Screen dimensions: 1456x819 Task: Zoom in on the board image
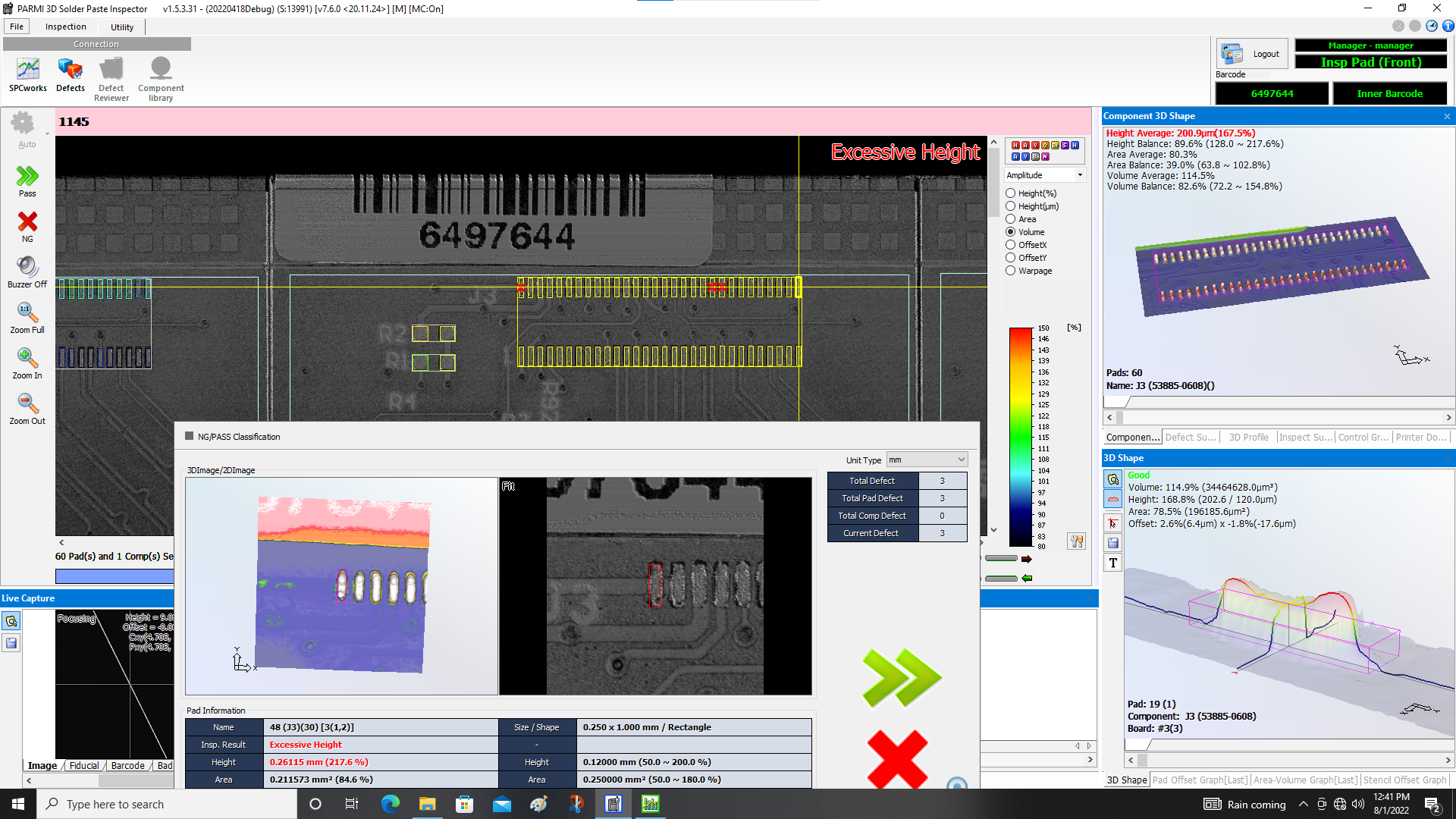27,362
